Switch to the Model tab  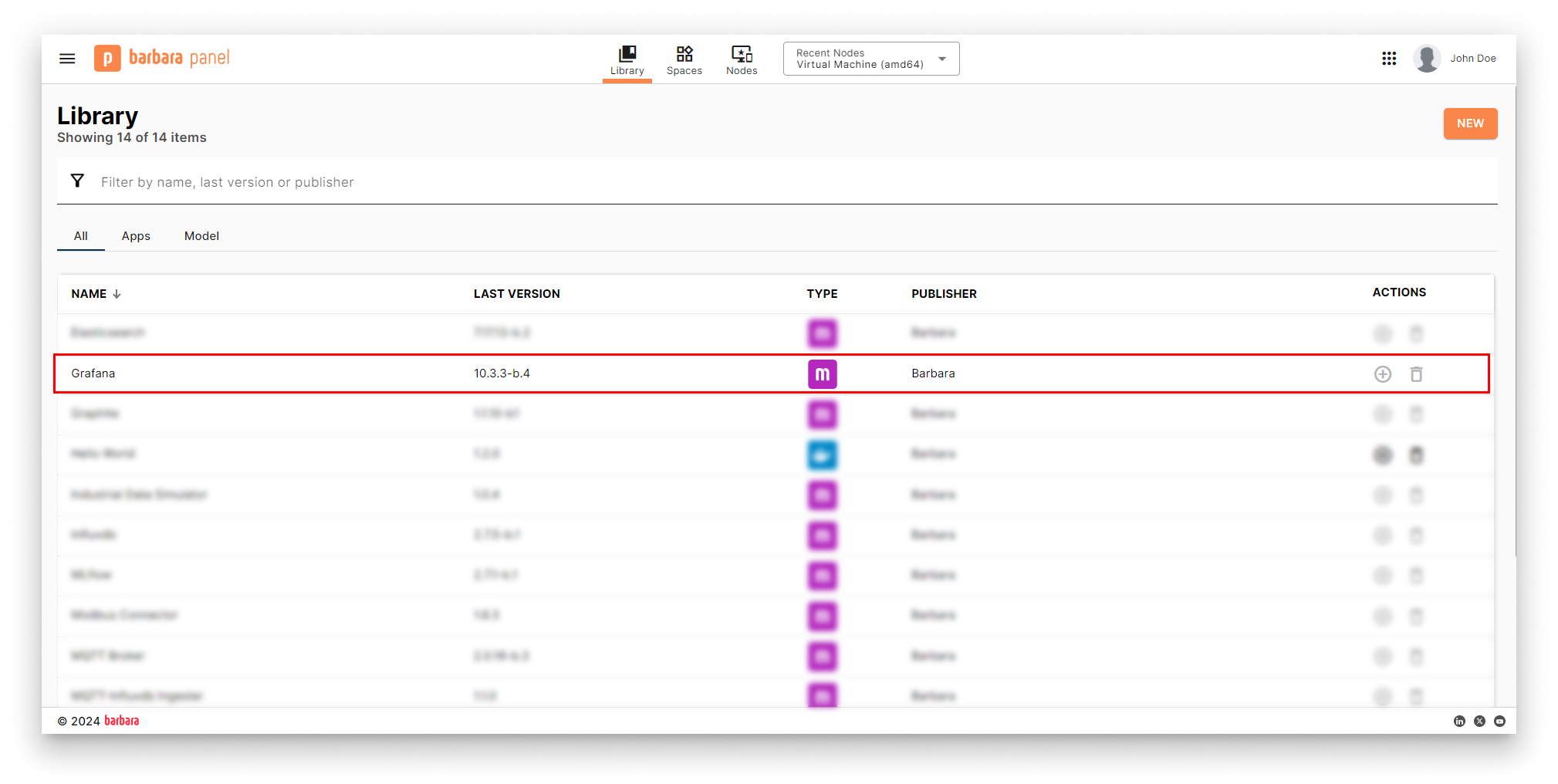tap(201, 235)
